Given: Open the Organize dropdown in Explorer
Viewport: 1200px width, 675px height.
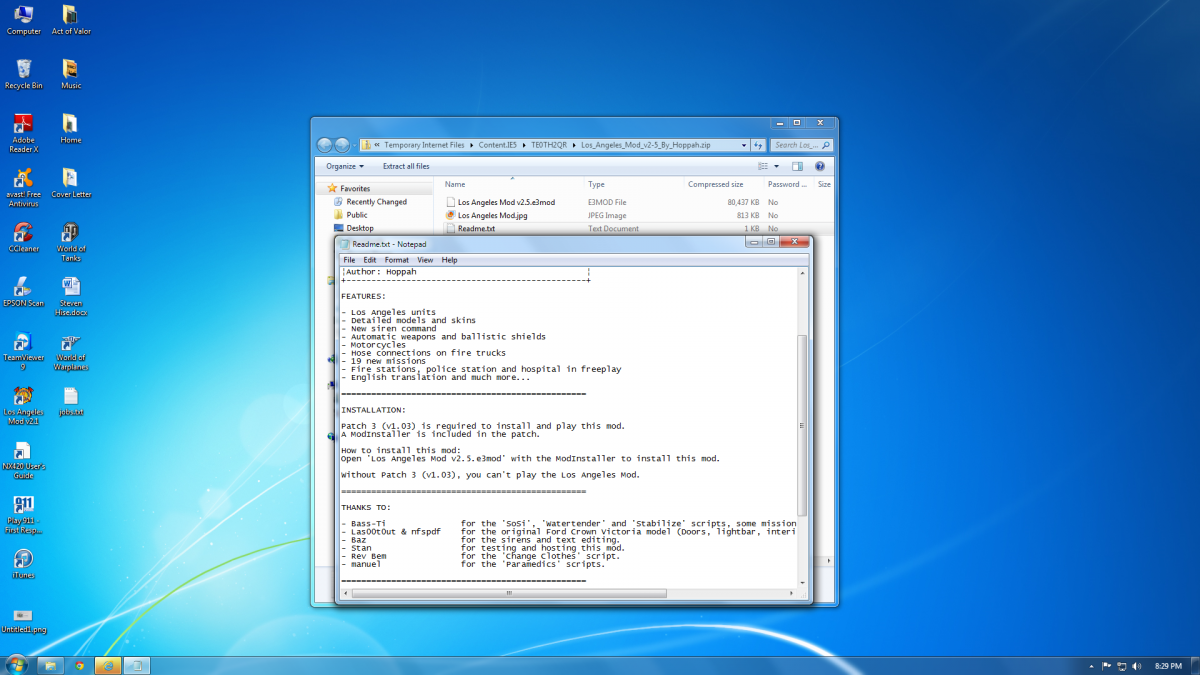Looking at the screenshot, I should click(x=345, y=166).
